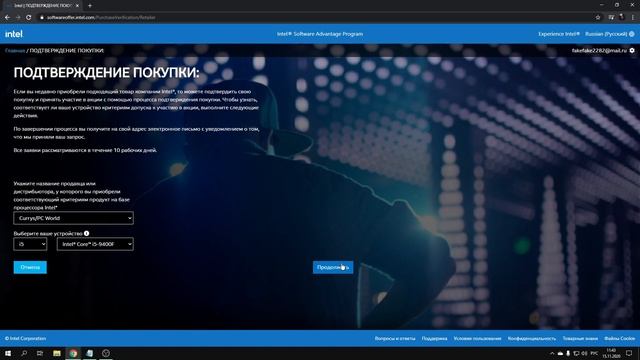This screenshot has width=640, height=360.
Task: Select the Intel page browser tab
Action: tap(42, 6)
